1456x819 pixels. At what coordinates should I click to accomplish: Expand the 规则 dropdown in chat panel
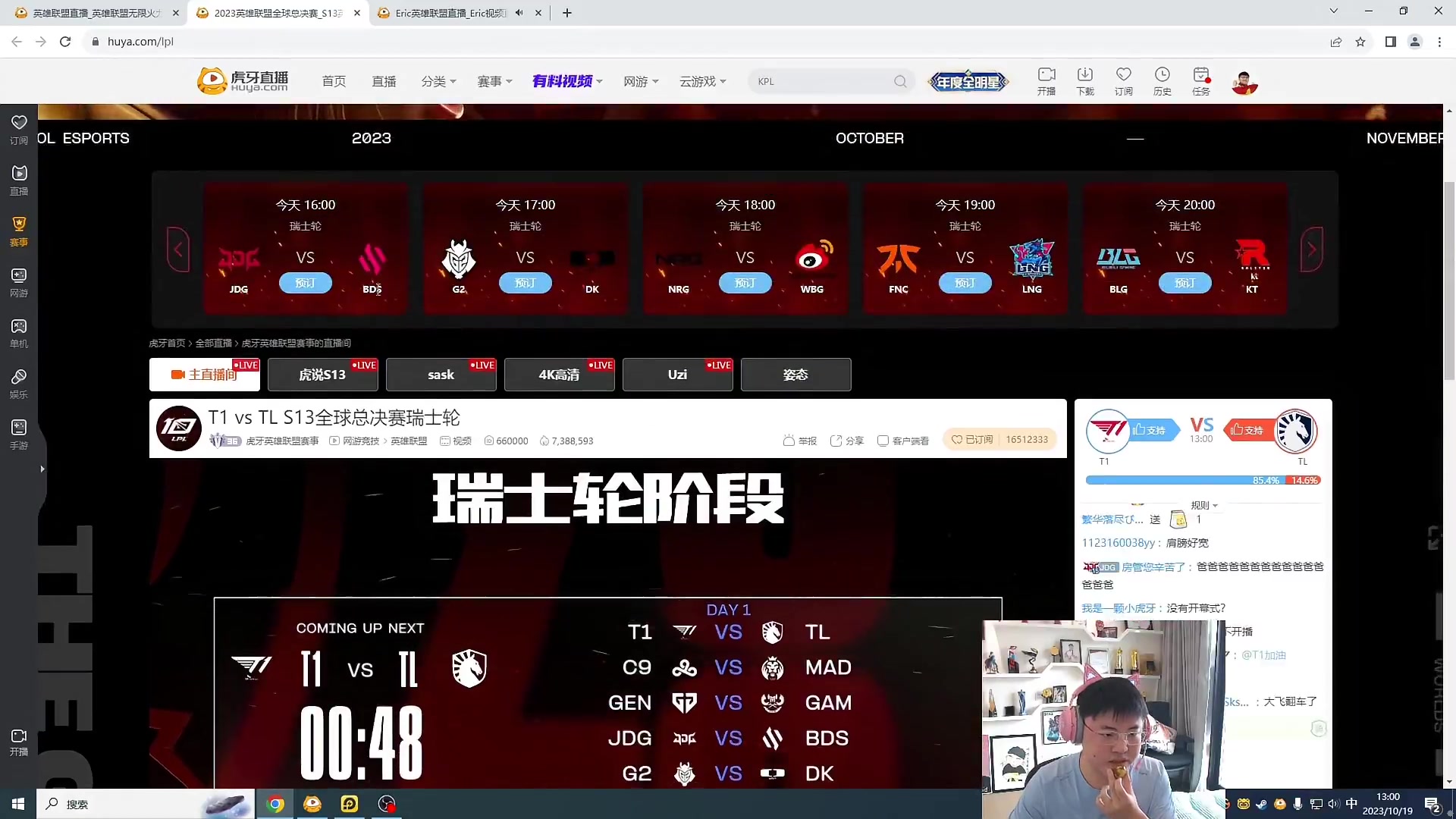point(1204,505)
